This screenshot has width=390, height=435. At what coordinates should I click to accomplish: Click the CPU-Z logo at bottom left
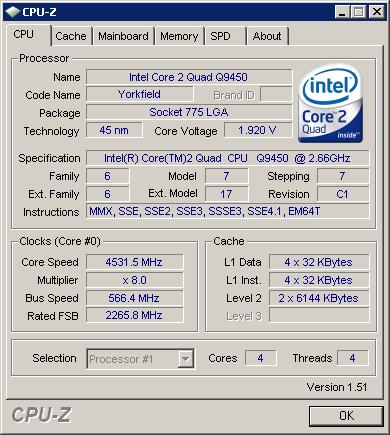[x=41, y=415]
